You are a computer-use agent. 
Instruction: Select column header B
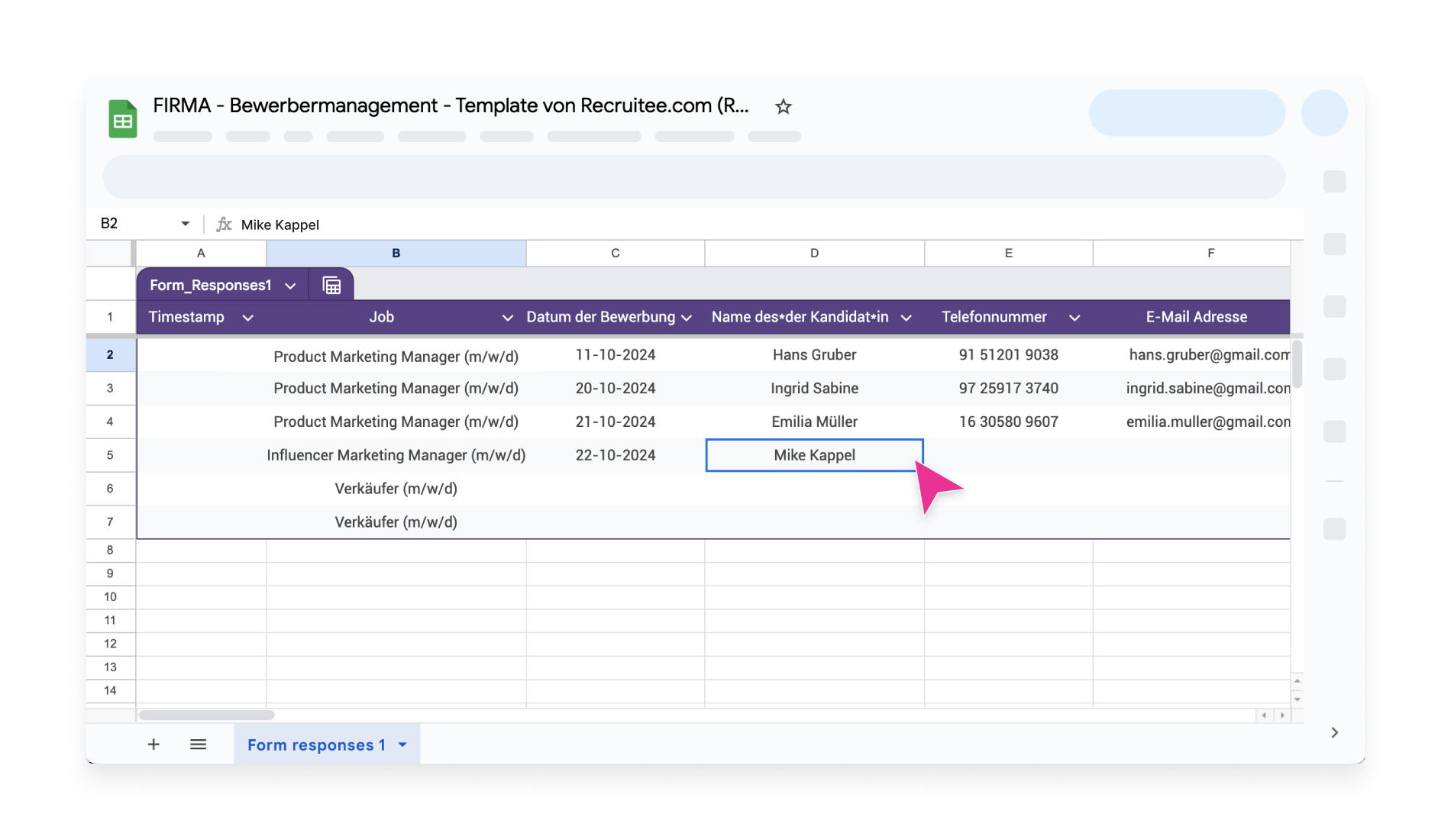[x=396, y=253]
